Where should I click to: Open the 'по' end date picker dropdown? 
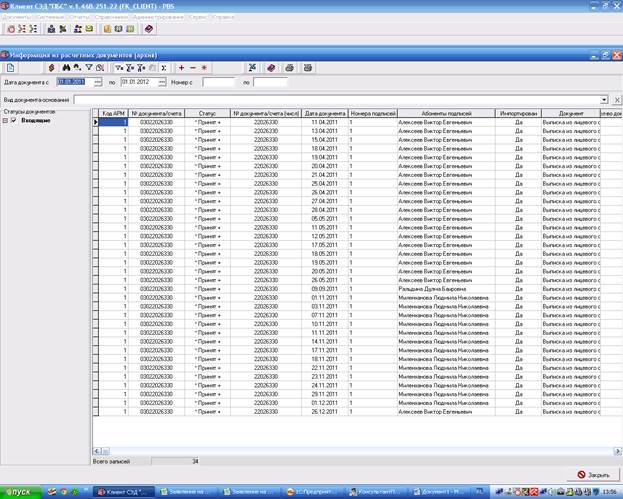point(162,82)
